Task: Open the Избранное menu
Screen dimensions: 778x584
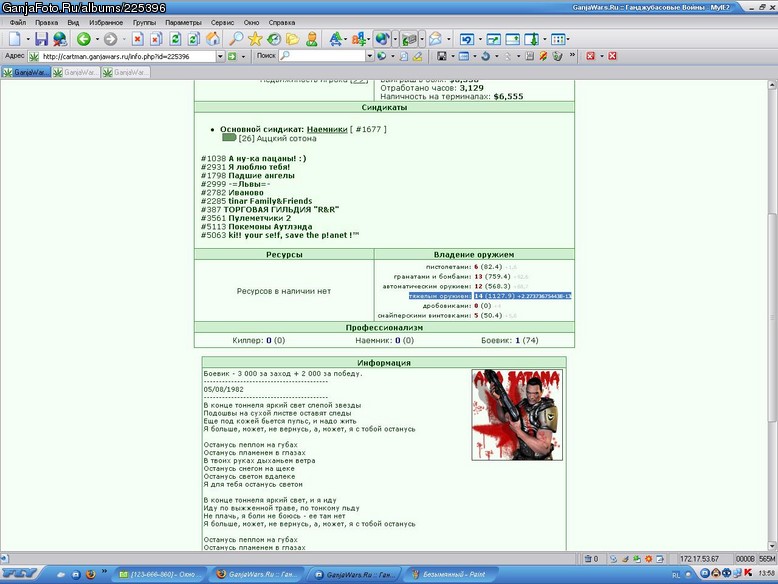Action: coord(106,22)
